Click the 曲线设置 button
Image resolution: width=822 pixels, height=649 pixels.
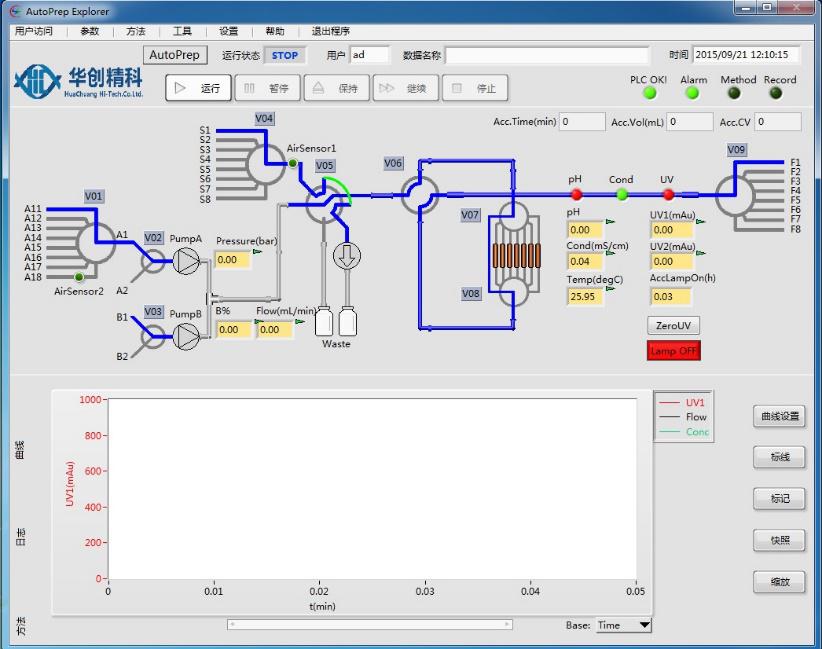point(779,416)
